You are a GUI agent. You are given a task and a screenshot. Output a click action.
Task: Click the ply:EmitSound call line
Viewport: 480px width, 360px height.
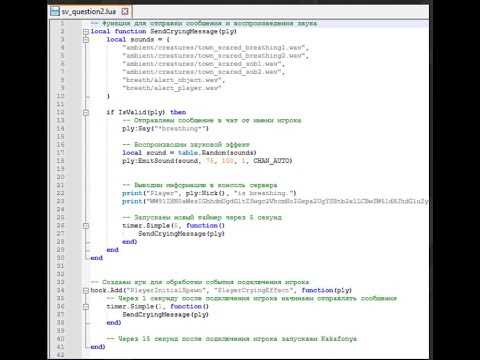(x=207, y=161)
